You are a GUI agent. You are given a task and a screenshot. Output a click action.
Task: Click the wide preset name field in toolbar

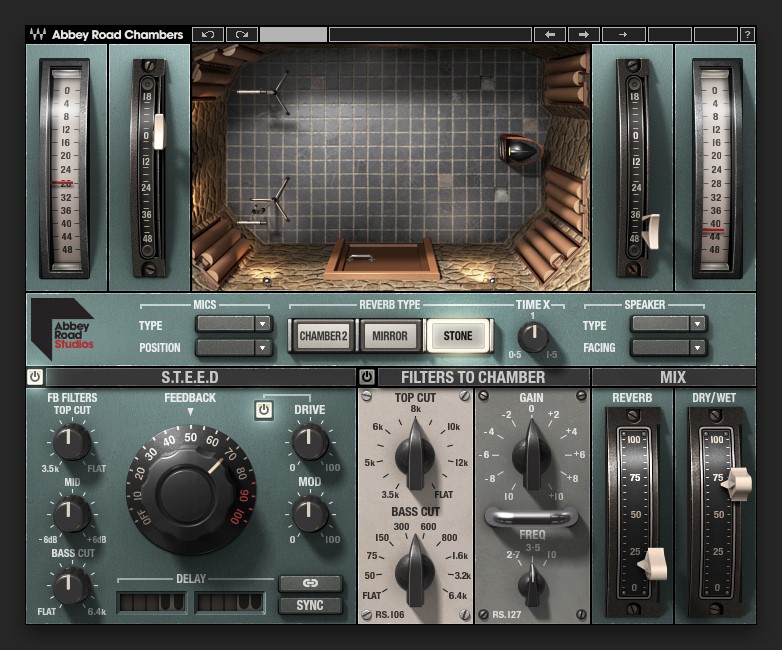(430, 34)
